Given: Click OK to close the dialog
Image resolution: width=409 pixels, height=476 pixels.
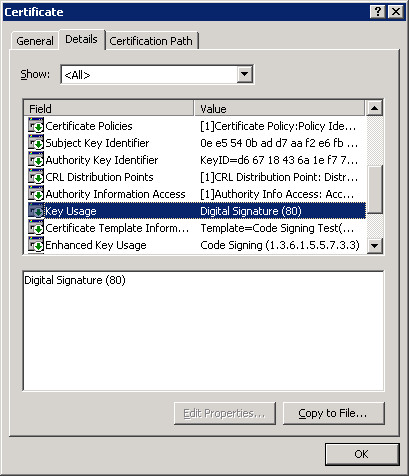Looking at the screenshot, I should (x=362, y=454).
